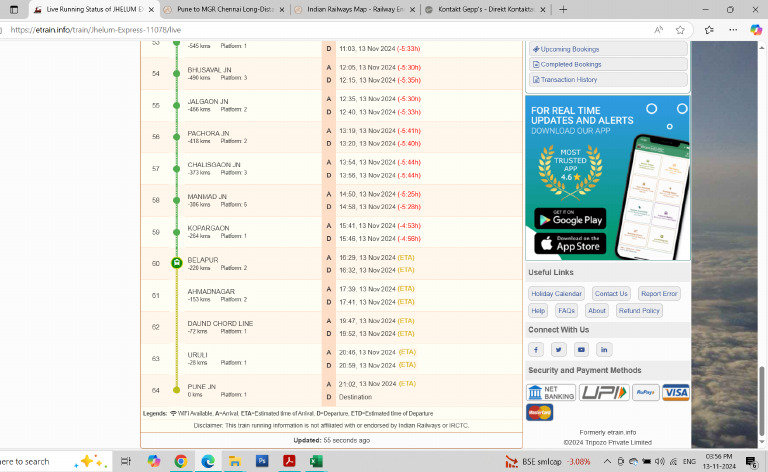Open Completed Bookings link
This screenshot has width=768, height=472.
[x=608, y=64]
